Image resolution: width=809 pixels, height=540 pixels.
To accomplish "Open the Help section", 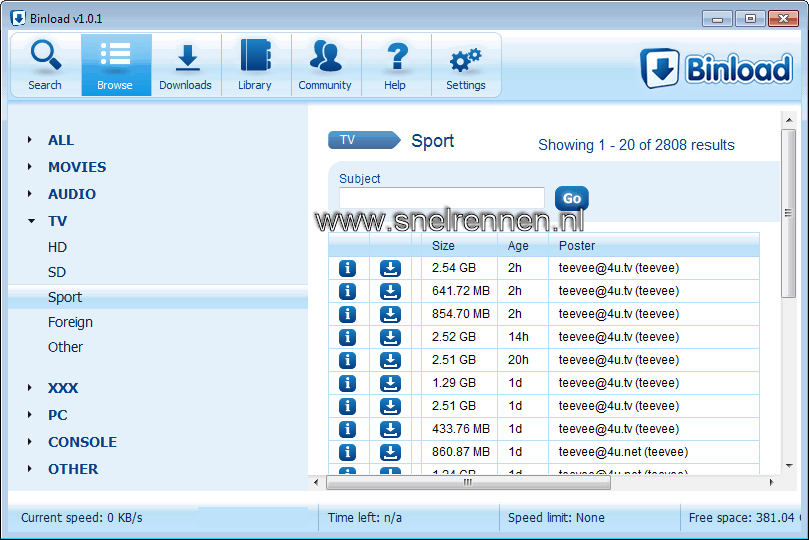I will 396,65.
